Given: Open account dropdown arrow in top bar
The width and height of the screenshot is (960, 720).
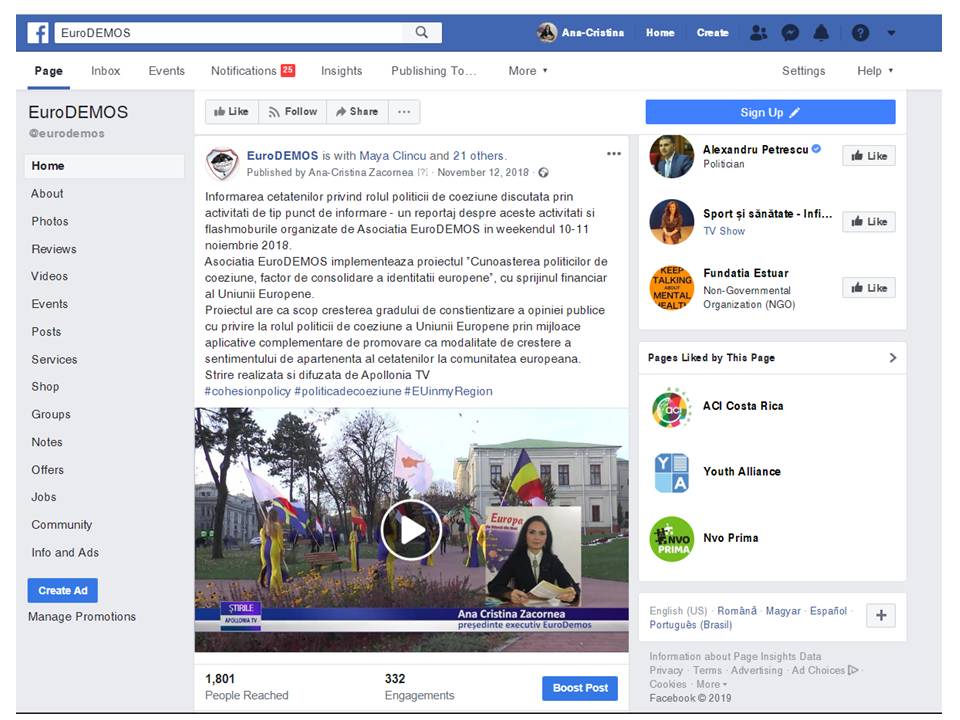Looking at the screenshot, I should [891, 33].
